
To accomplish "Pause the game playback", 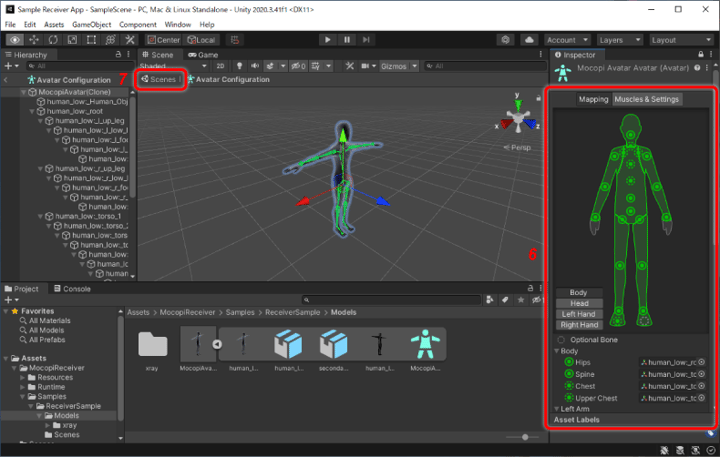I will [x=347, y=40].
